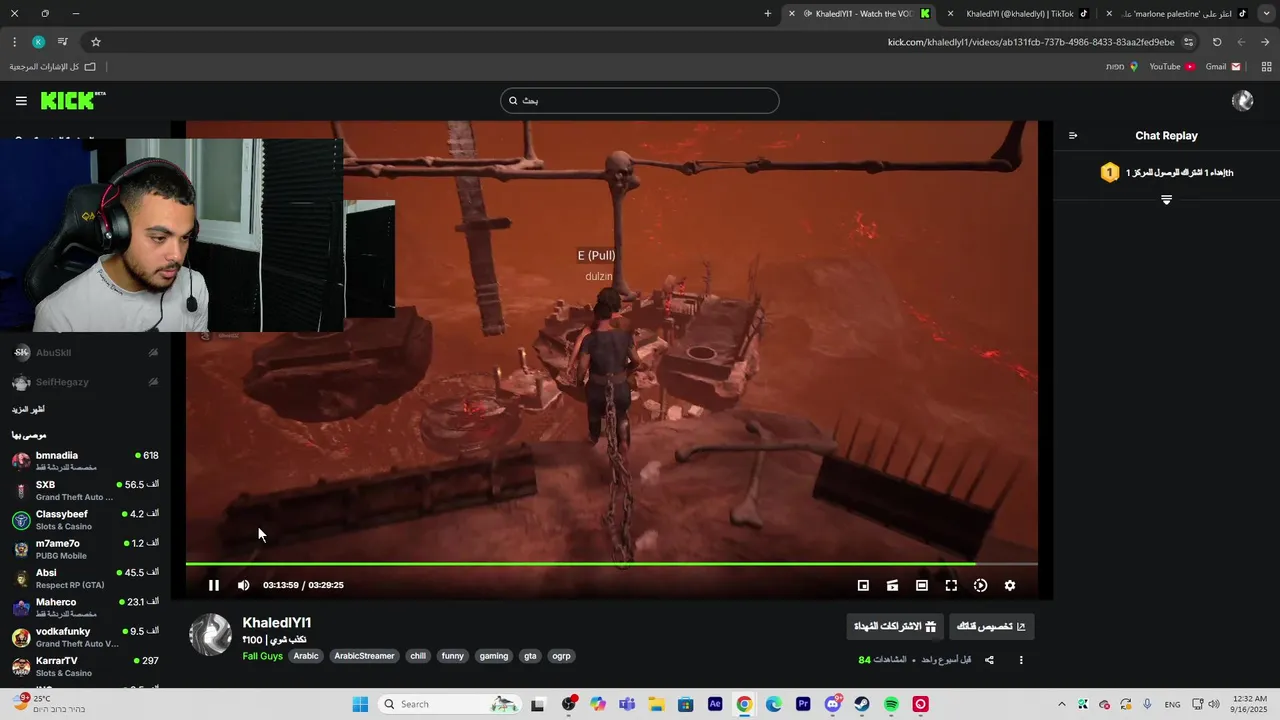Collapse the Chat Replay panel
The image size is (1280, 720).
(1073, 136)
